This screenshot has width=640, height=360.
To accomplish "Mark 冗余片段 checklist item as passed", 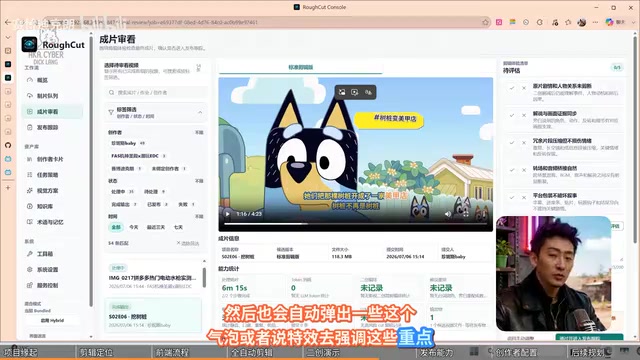I will point(511,142).
